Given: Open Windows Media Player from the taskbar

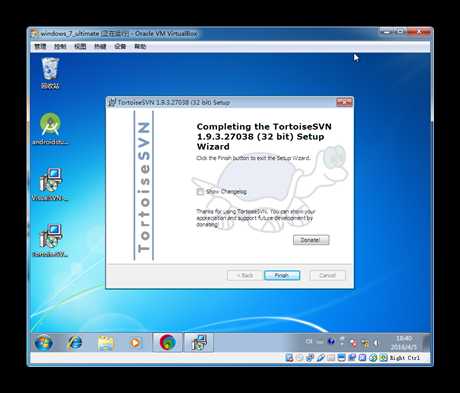Looking at the screenshot, I should click(x=135, y=343).
